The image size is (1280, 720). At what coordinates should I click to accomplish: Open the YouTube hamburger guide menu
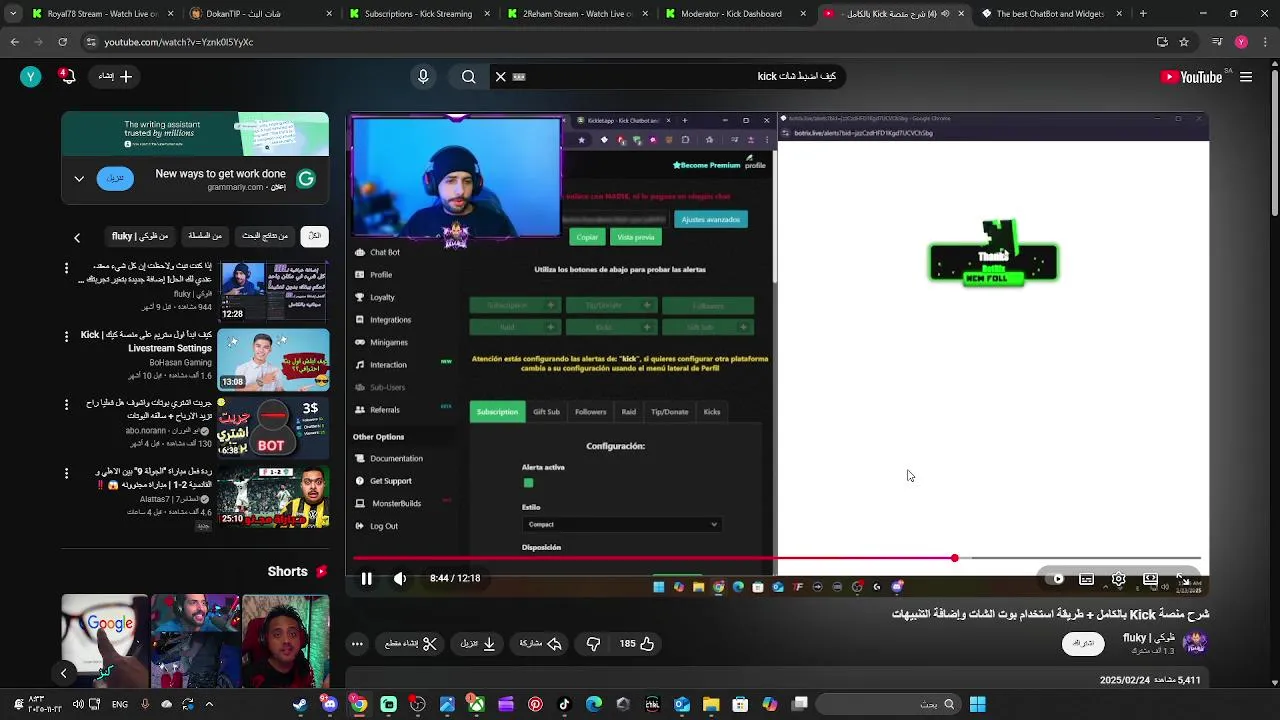point(1246,77)
